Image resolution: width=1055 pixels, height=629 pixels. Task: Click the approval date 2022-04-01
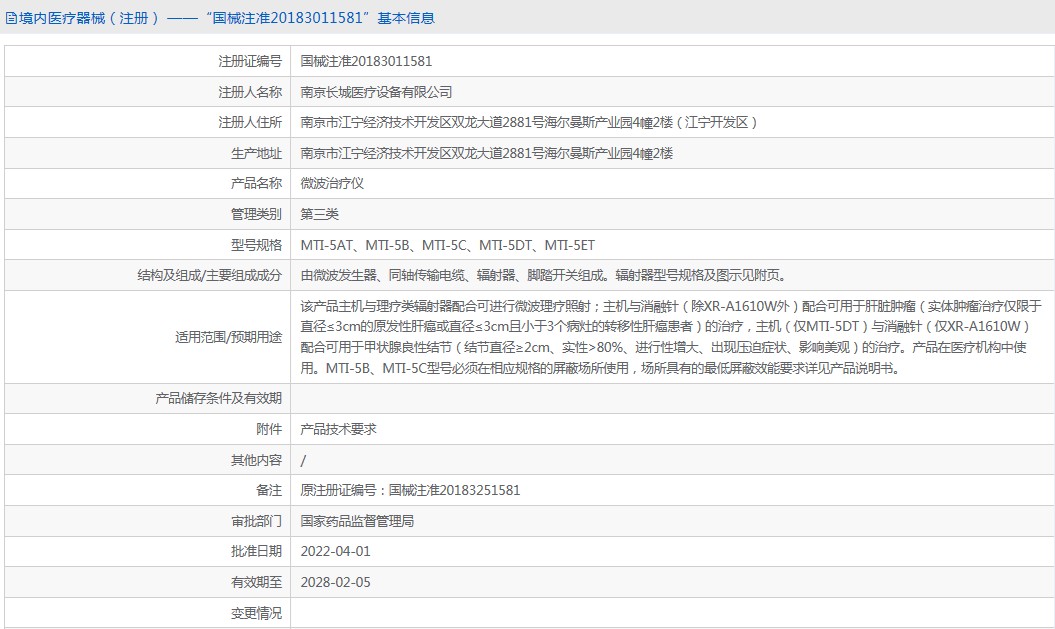[x=335, y=552]
